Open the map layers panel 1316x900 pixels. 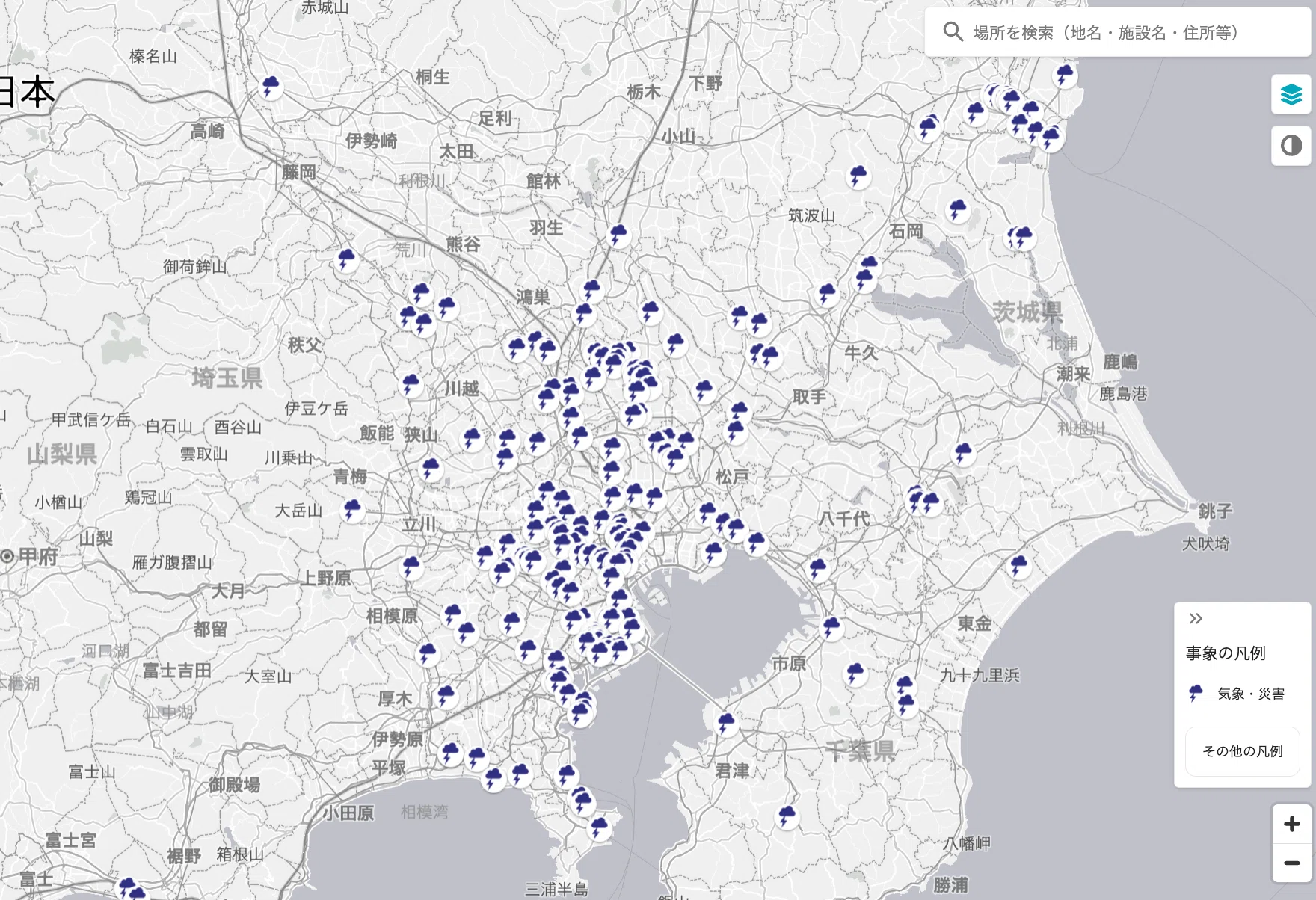(1291, 94)
